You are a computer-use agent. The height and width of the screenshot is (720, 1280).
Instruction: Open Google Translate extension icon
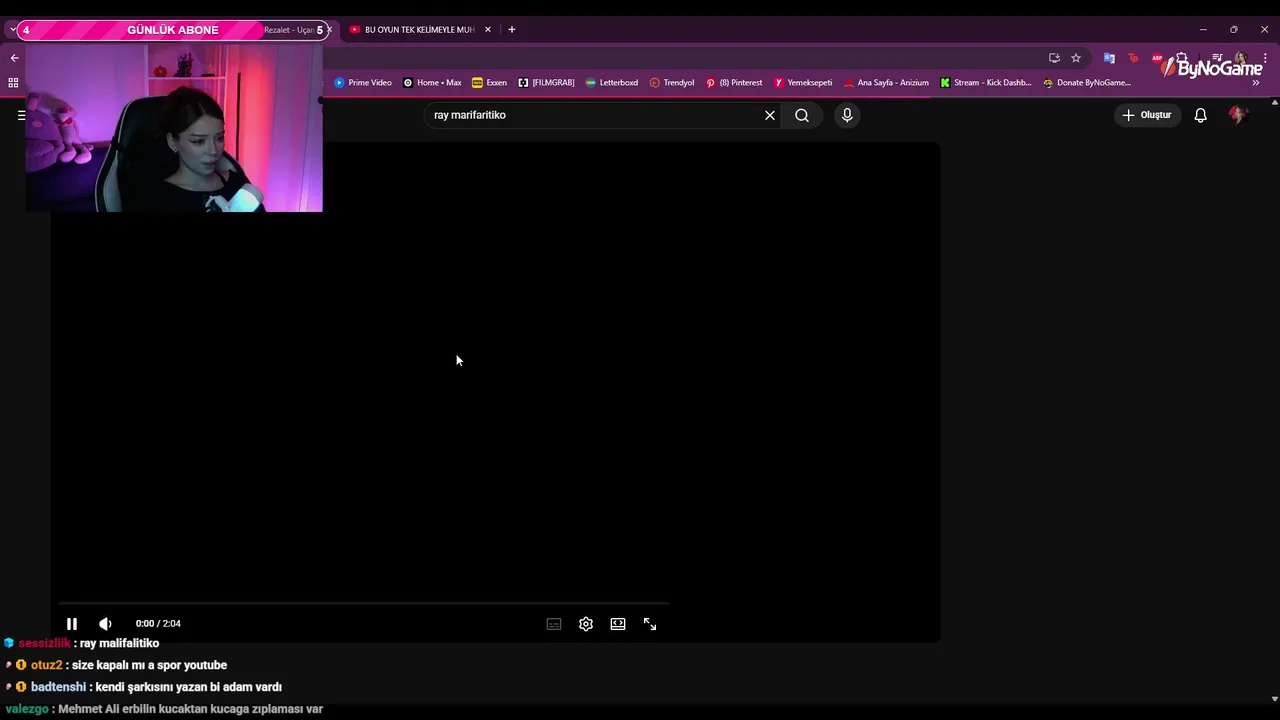(1109, 58)
